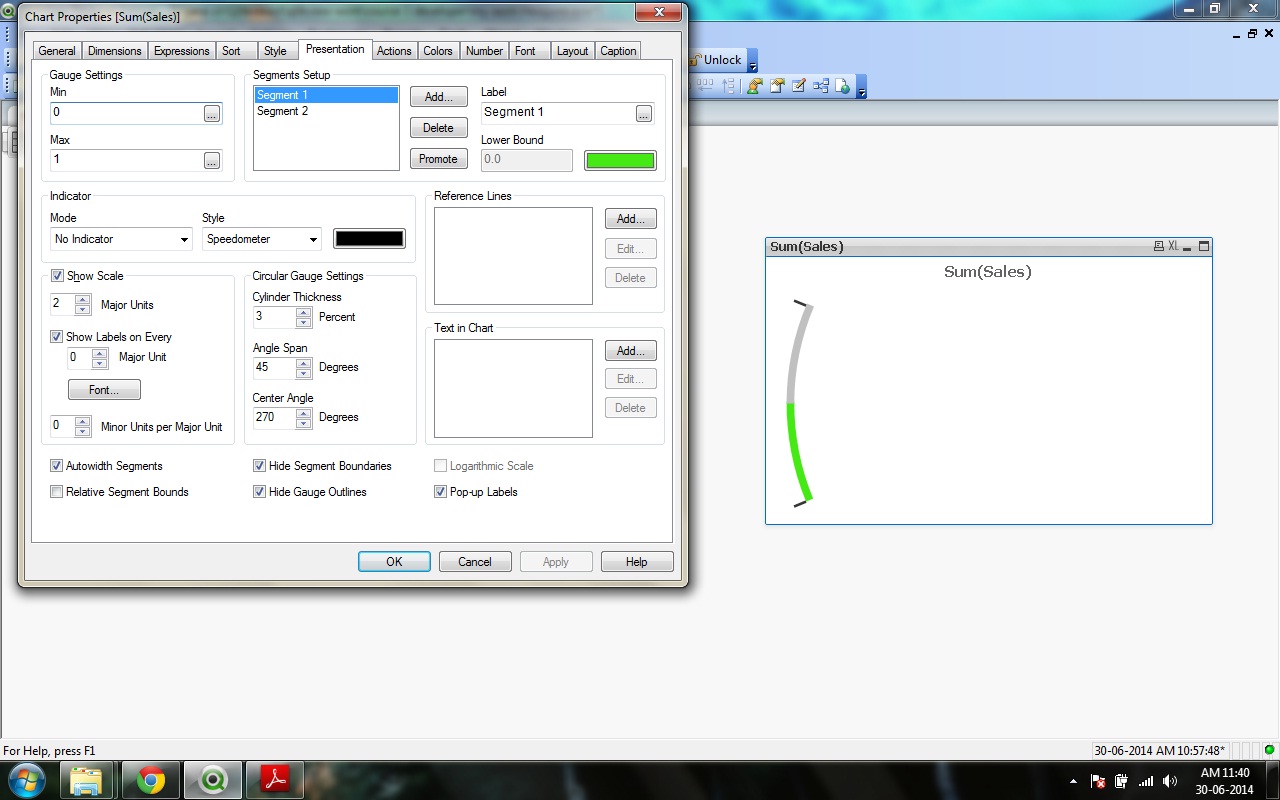Click the QlikView taskbar icon
This screenshot has height=800, width=1280.
212,780
